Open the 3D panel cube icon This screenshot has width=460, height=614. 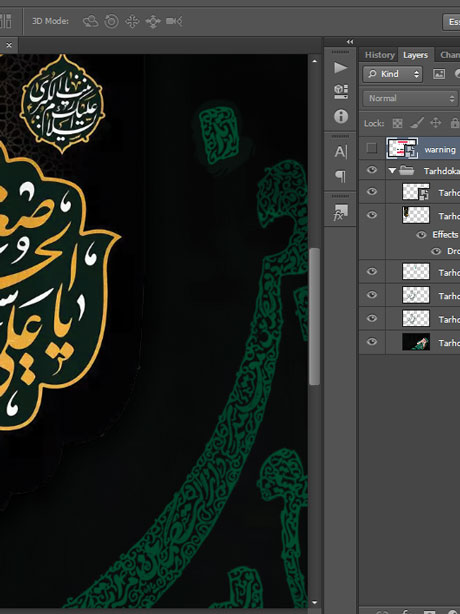[x=341, y=92]
